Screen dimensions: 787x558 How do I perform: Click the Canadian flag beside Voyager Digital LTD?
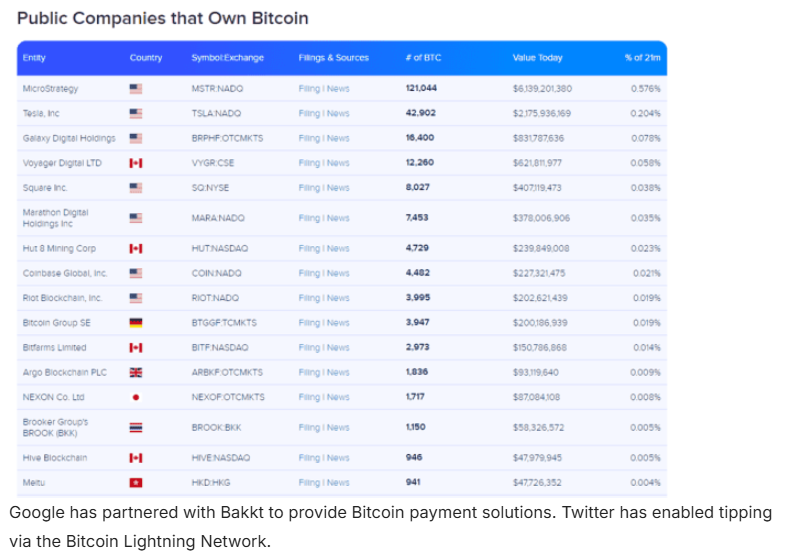click(x=136, y=163)
